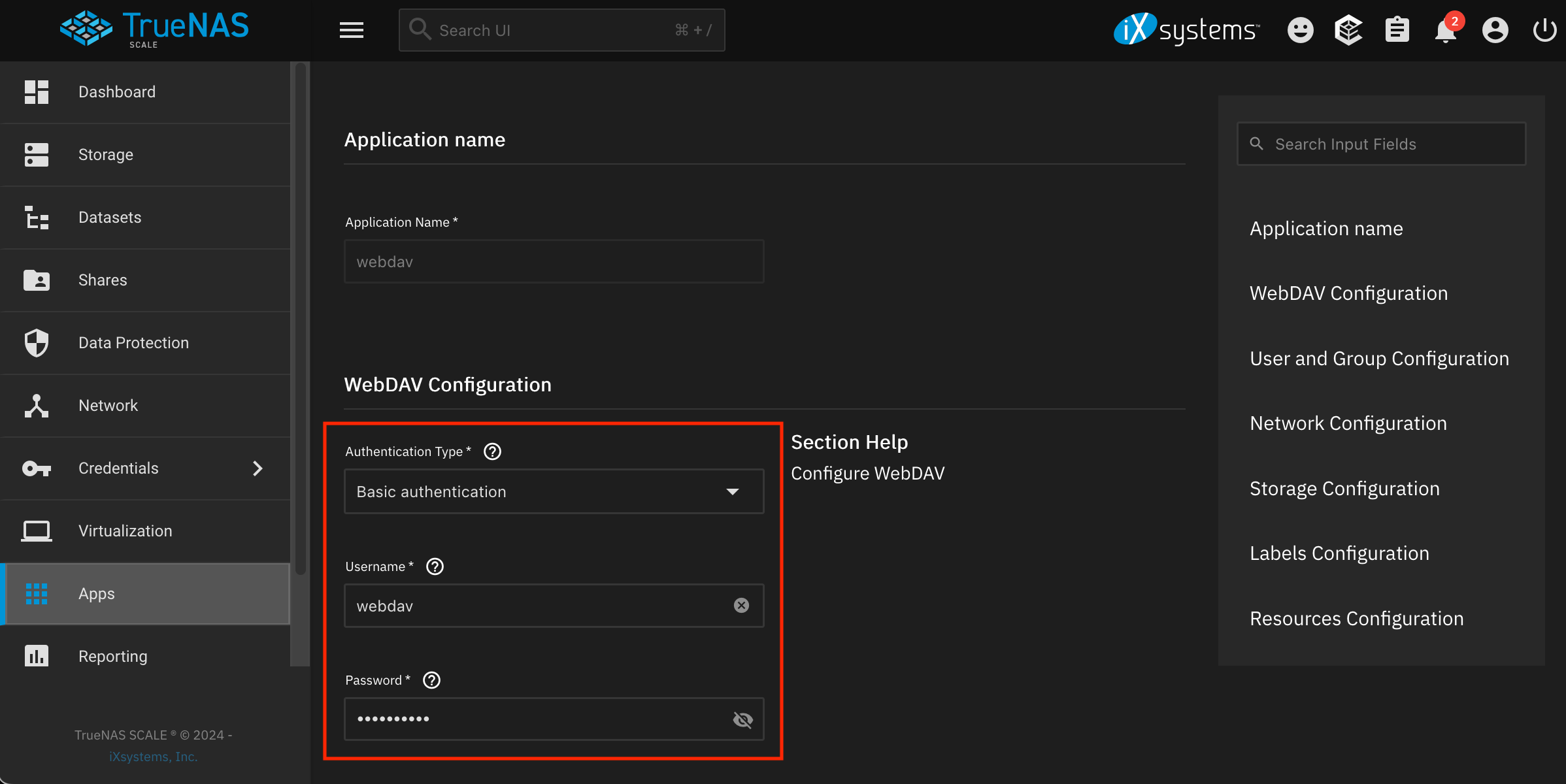
Task: Open the user account menu icon
Action: tap(1495, 30)
